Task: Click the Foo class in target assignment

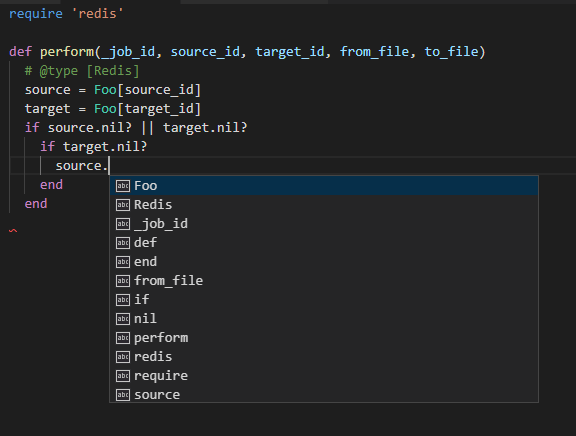Action: (x=105, y=109)
